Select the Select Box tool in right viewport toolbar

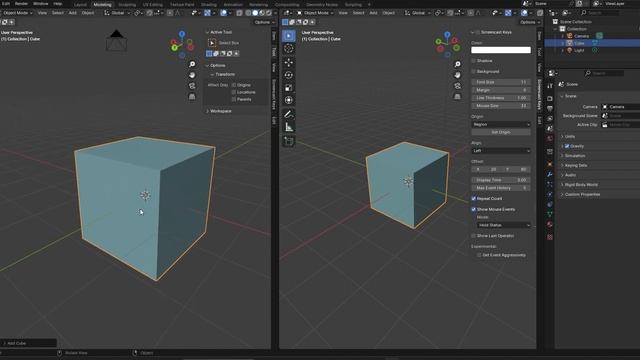[x=289, y=36]
